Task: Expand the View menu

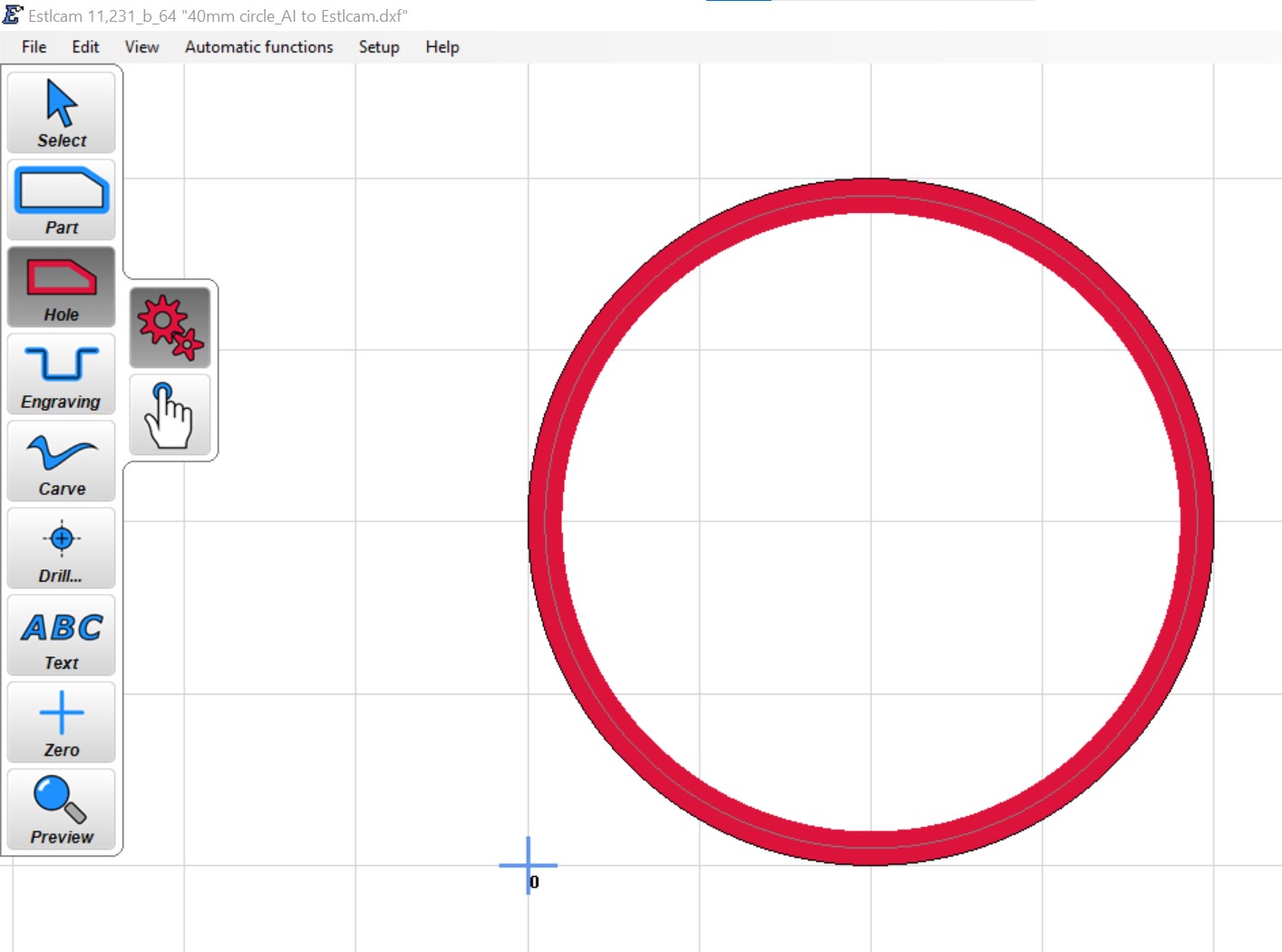Action: (142, 47)
